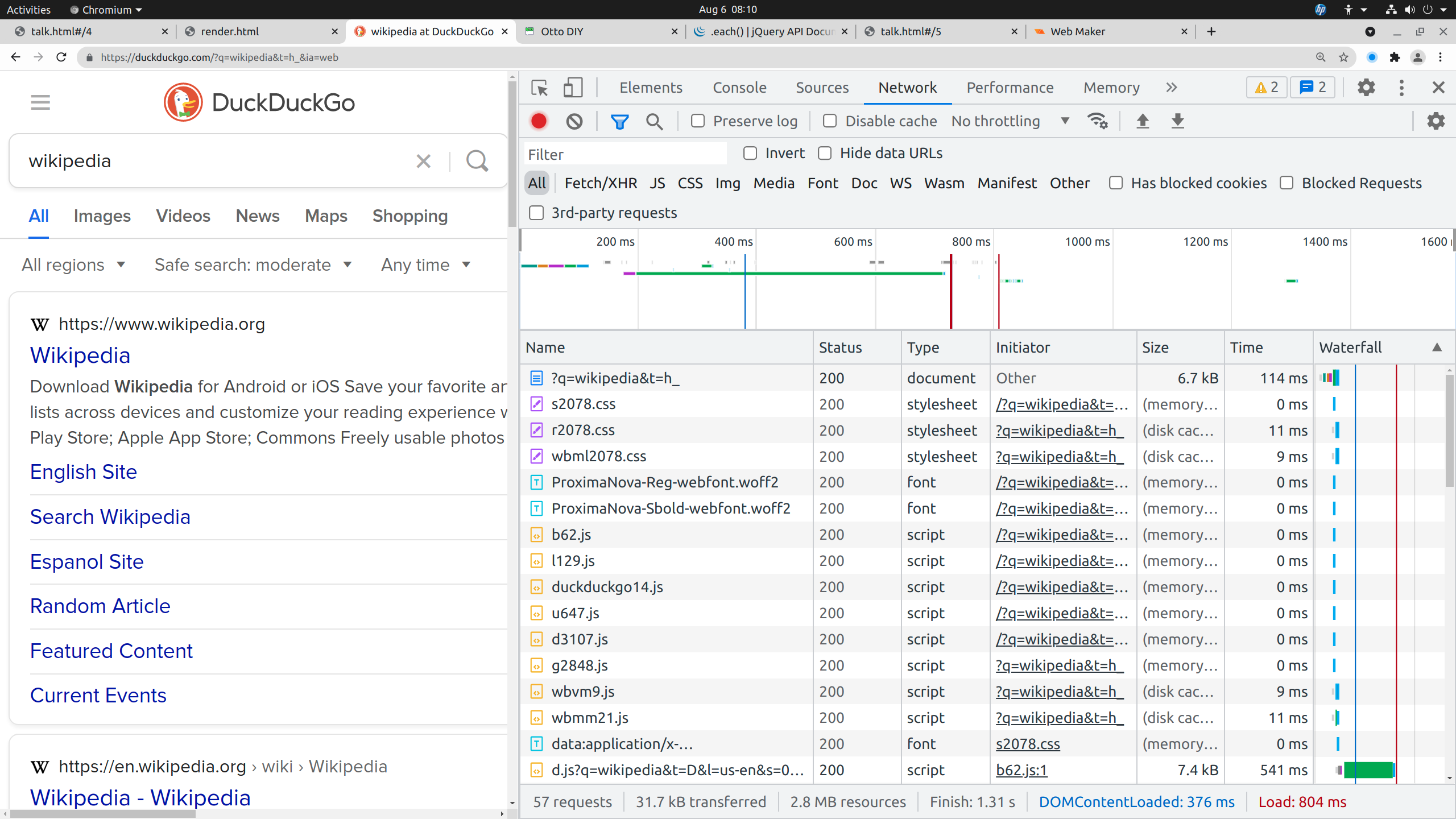Screen dimensions: 1456x819
Task: Enable the Preserve log checkbox
Action: (x=698, y=121)
